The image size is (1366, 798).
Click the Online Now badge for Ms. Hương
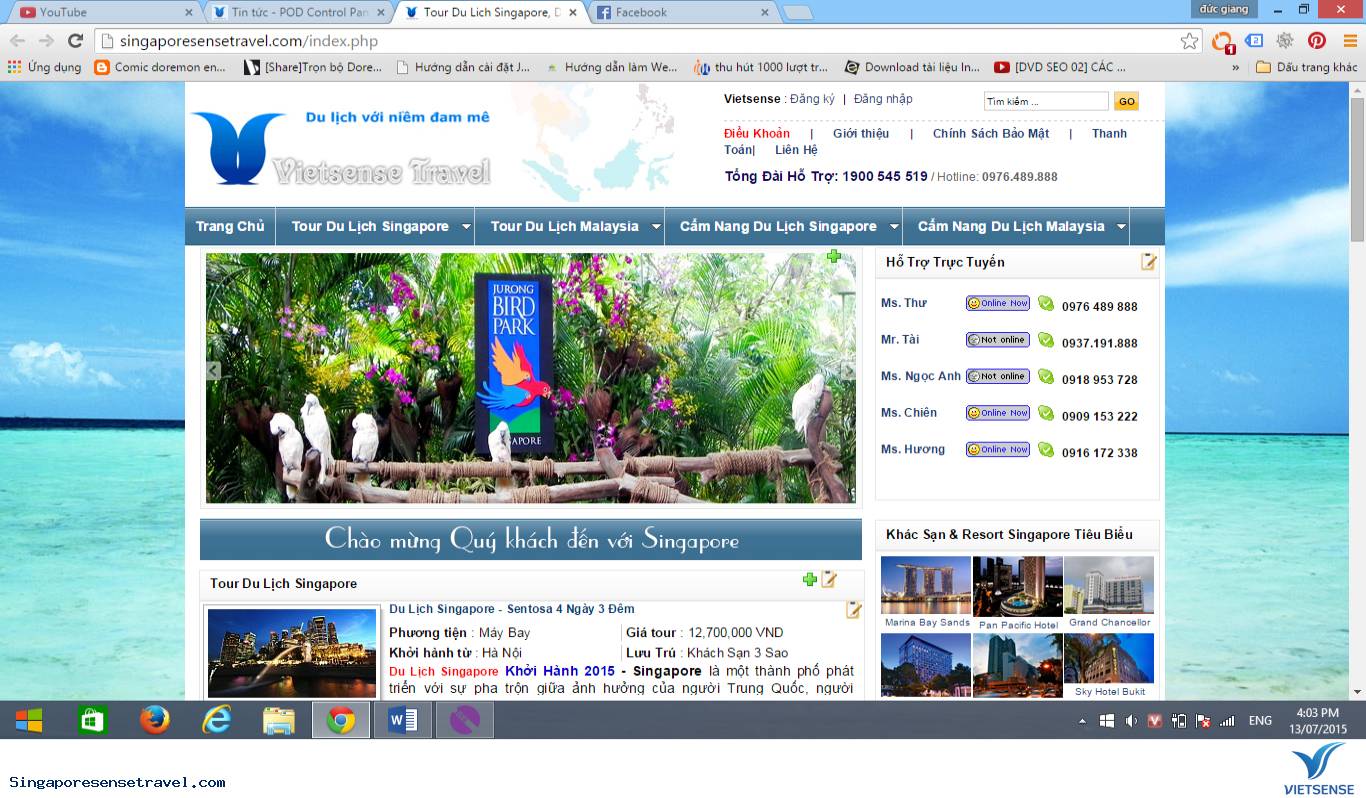click(x=997, y=449)
